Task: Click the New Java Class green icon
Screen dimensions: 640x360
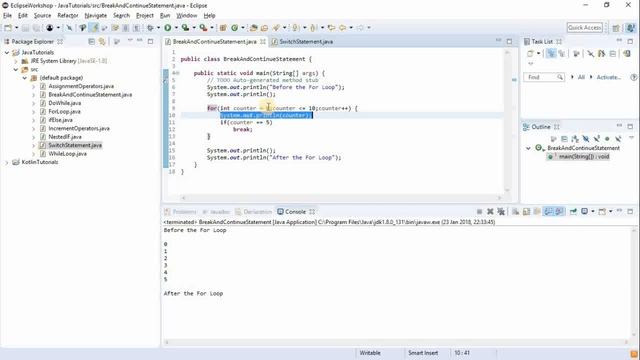Action: pos(235,28)
